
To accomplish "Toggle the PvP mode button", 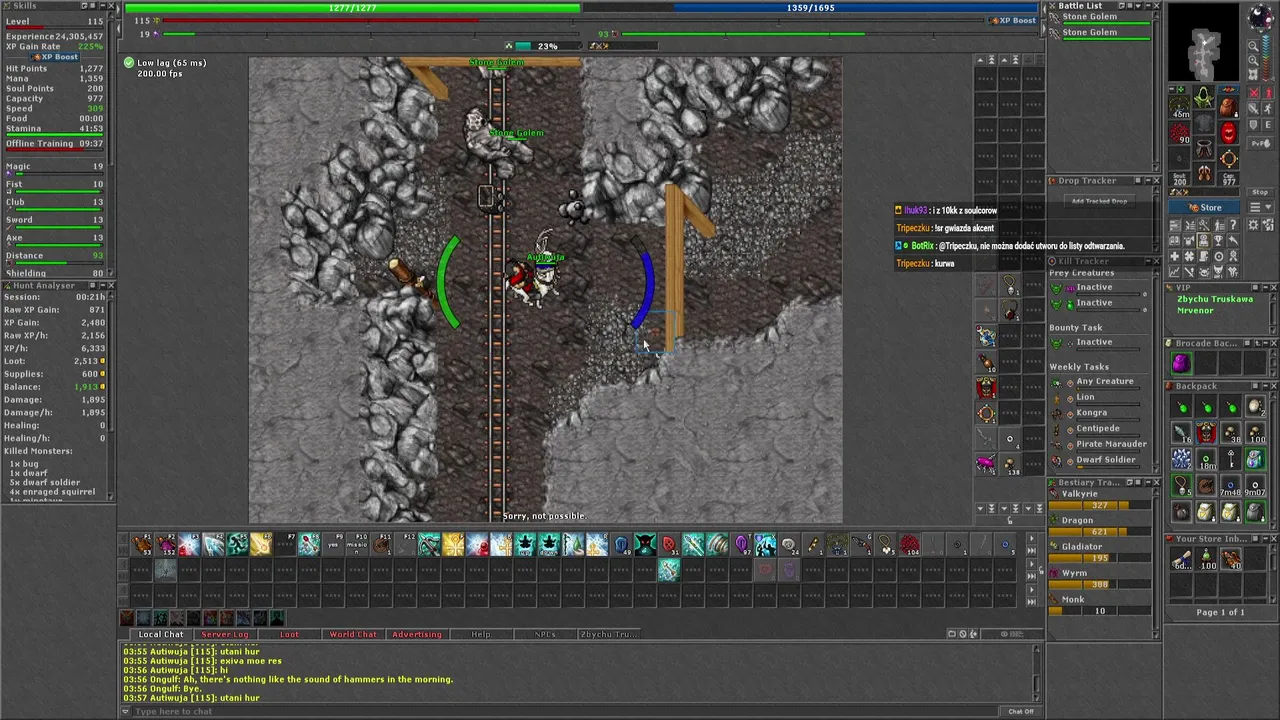I will pyautogui.click(x=1260, y=143).
